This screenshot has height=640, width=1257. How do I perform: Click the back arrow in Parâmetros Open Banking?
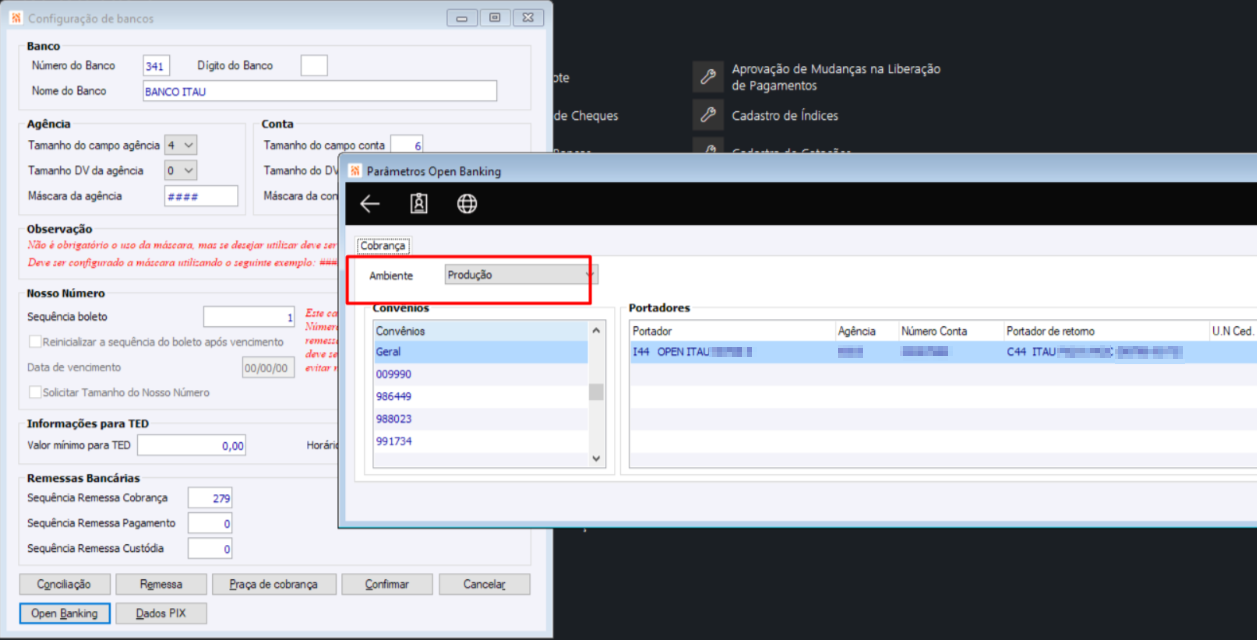coord(370,204)
